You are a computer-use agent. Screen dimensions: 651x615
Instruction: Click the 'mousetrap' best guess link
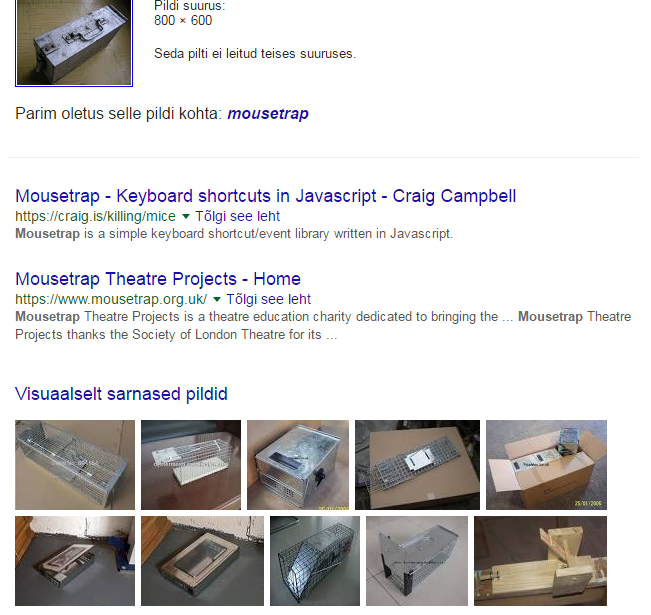coord(268,113)
